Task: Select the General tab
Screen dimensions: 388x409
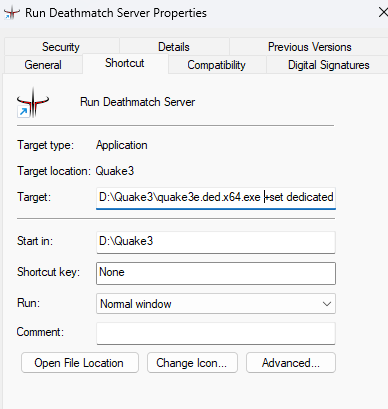Action: click(43, 65)
